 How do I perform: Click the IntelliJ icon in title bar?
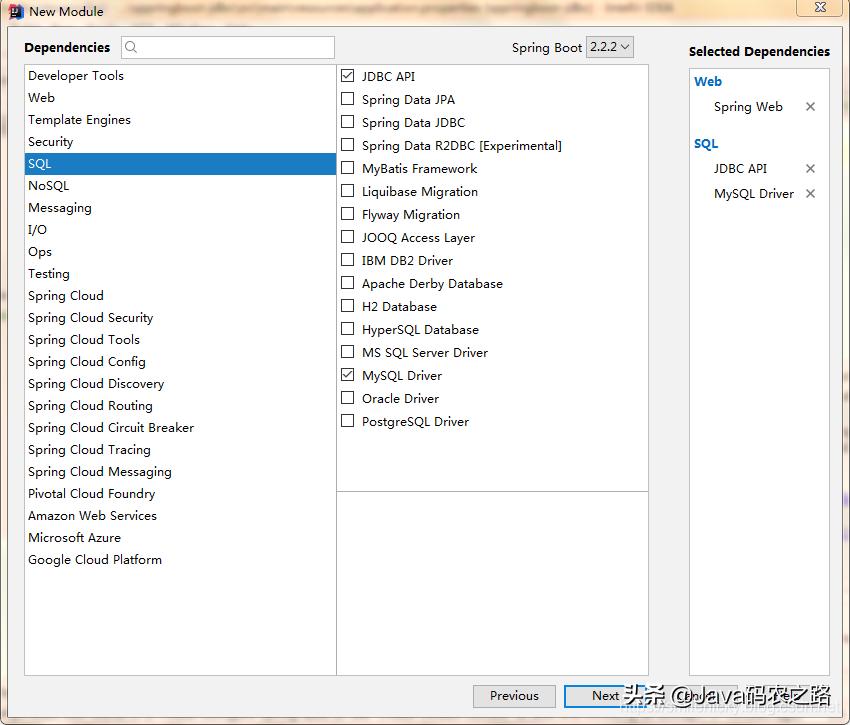15,12
